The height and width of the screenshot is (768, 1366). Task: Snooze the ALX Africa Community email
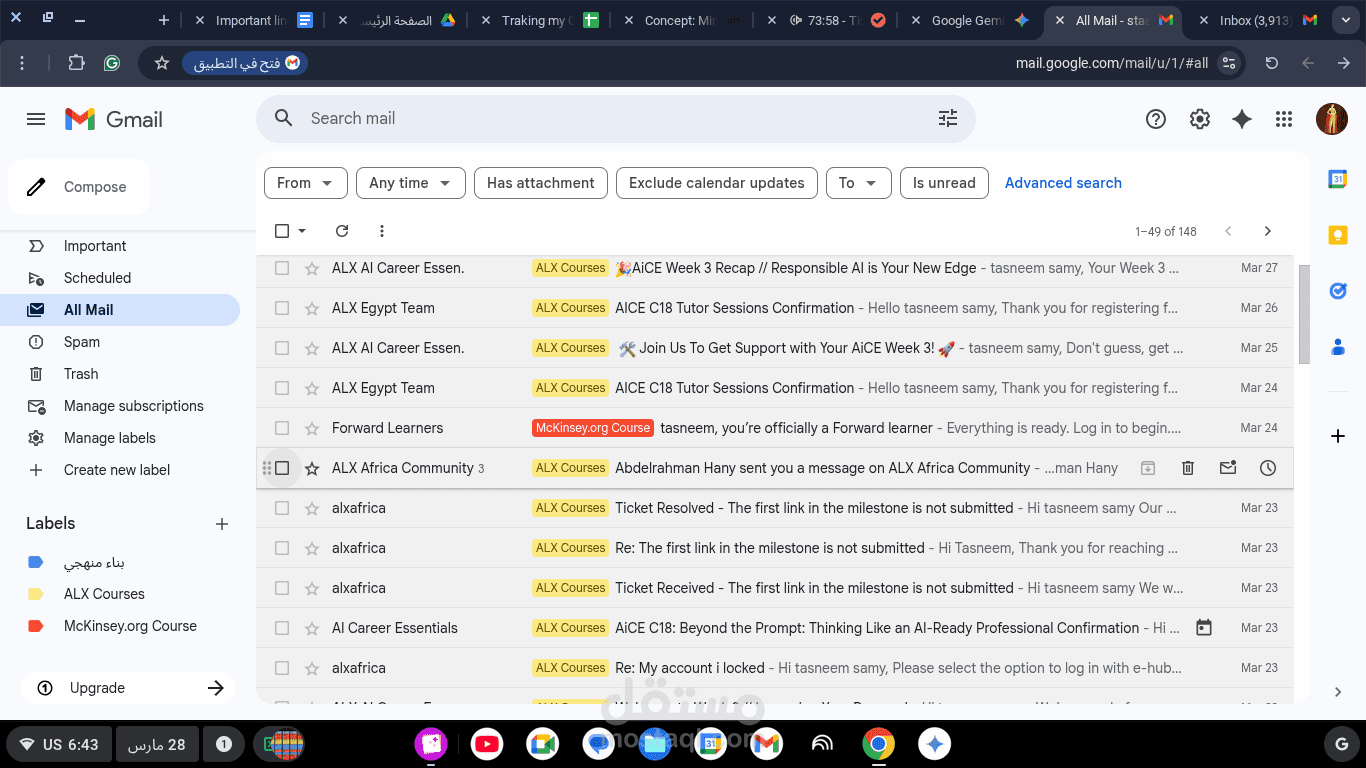click(x=1268, y=468)
